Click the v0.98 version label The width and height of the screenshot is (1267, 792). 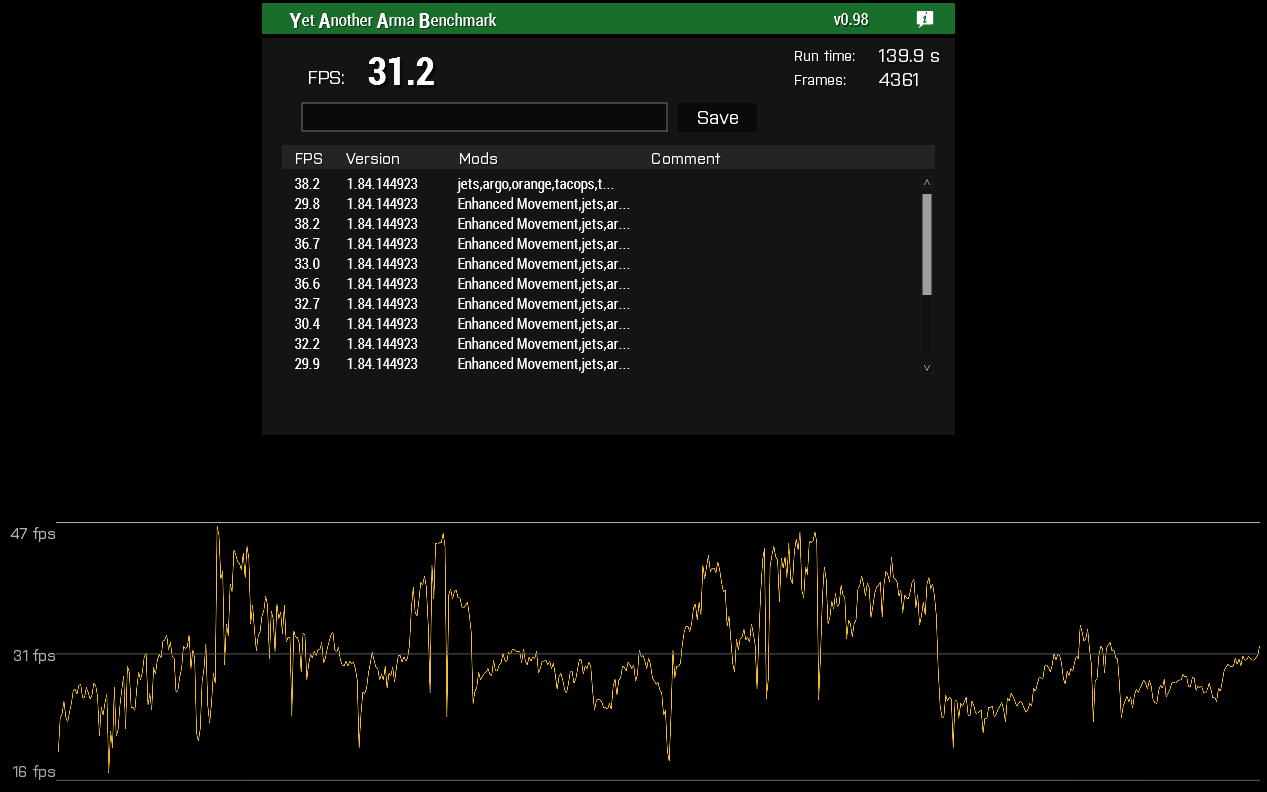(851, 20)
